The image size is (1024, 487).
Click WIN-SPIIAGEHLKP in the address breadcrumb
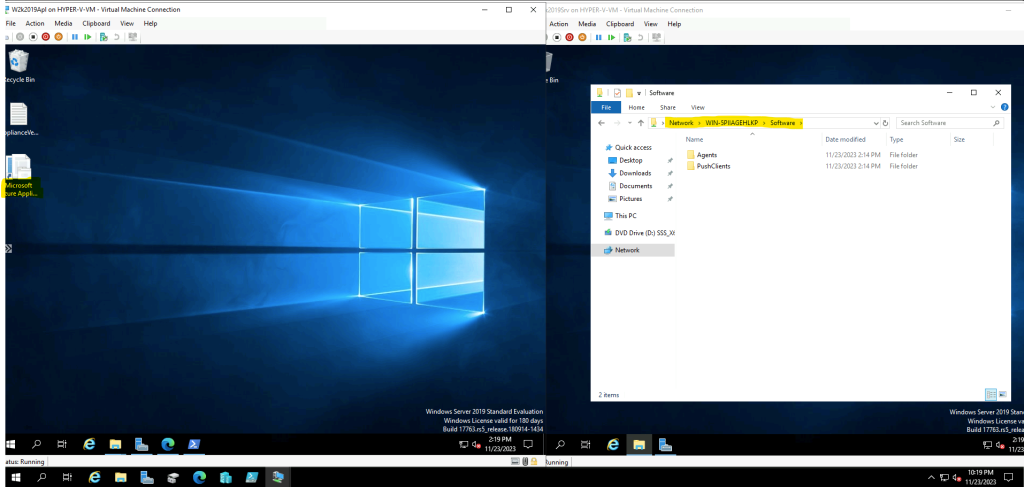pos(731,123)
